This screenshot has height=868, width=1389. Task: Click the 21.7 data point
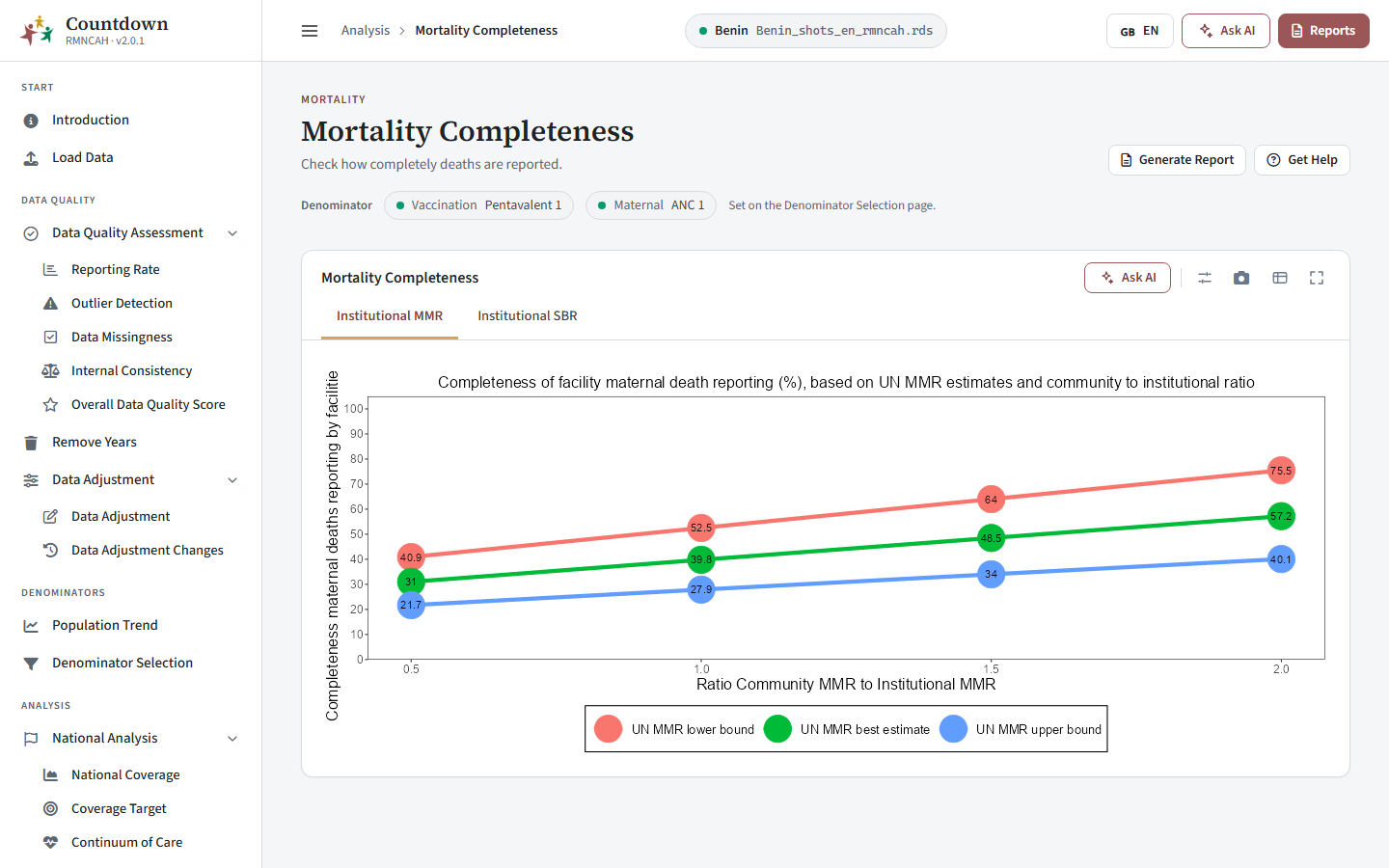(x=411, y=605)
